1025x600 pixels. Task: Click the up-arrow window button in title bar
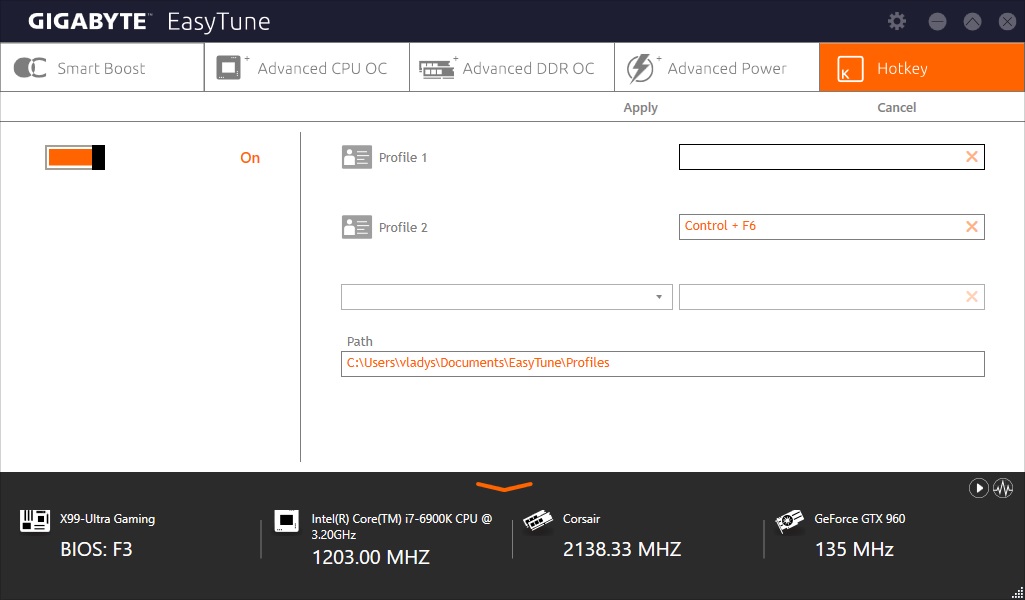coord(972,22)
